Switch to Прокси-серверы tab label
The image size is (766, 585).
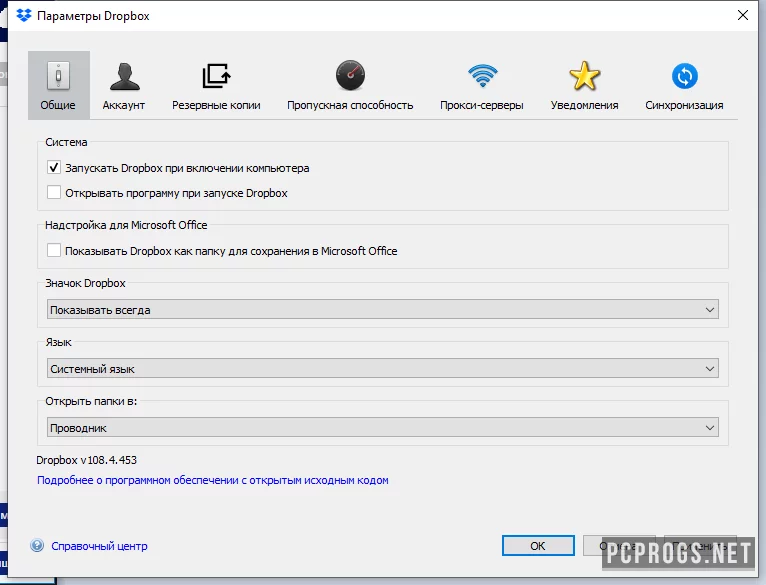pyautogui.click(x=482, y=105)
